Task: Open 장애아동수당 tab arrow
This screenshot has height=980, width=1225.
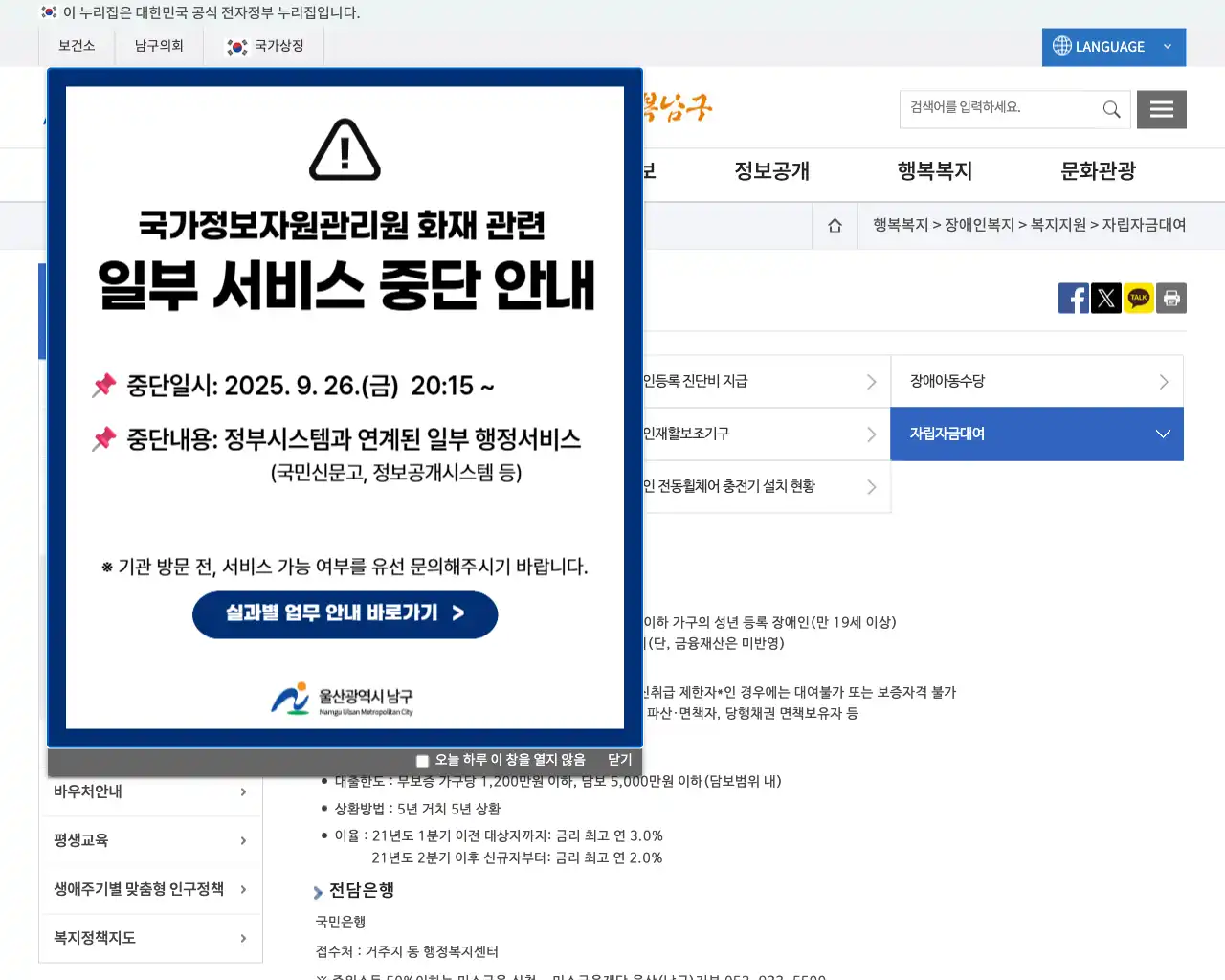Action: [1164, 382]
